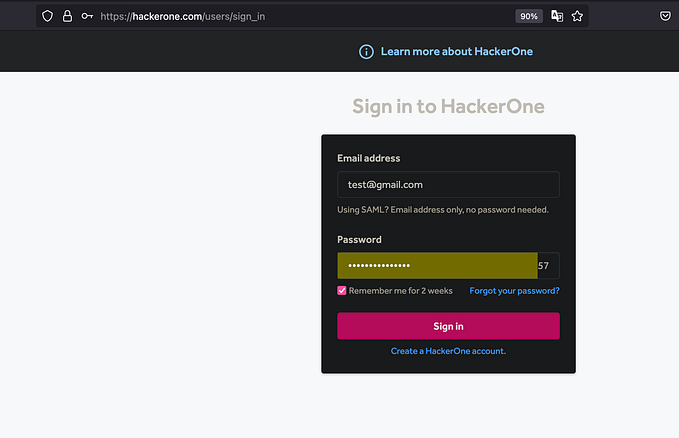This screenshot has height=438, width=679.
Task: Click the Sign in to HackerOne heading
Action: point(448,107)
